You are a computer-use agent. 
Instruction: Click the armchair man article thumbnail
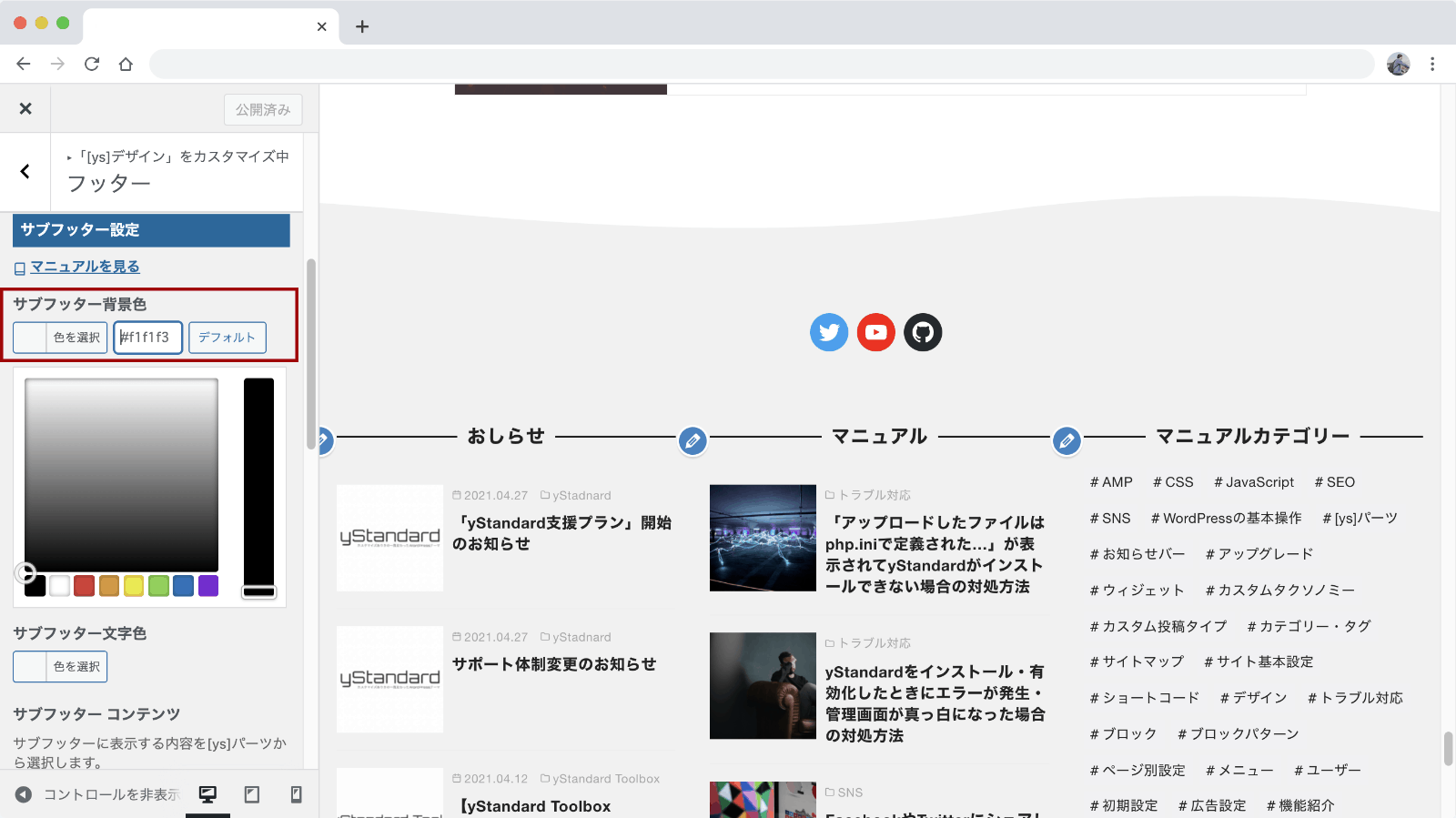[x=763, y=686]
